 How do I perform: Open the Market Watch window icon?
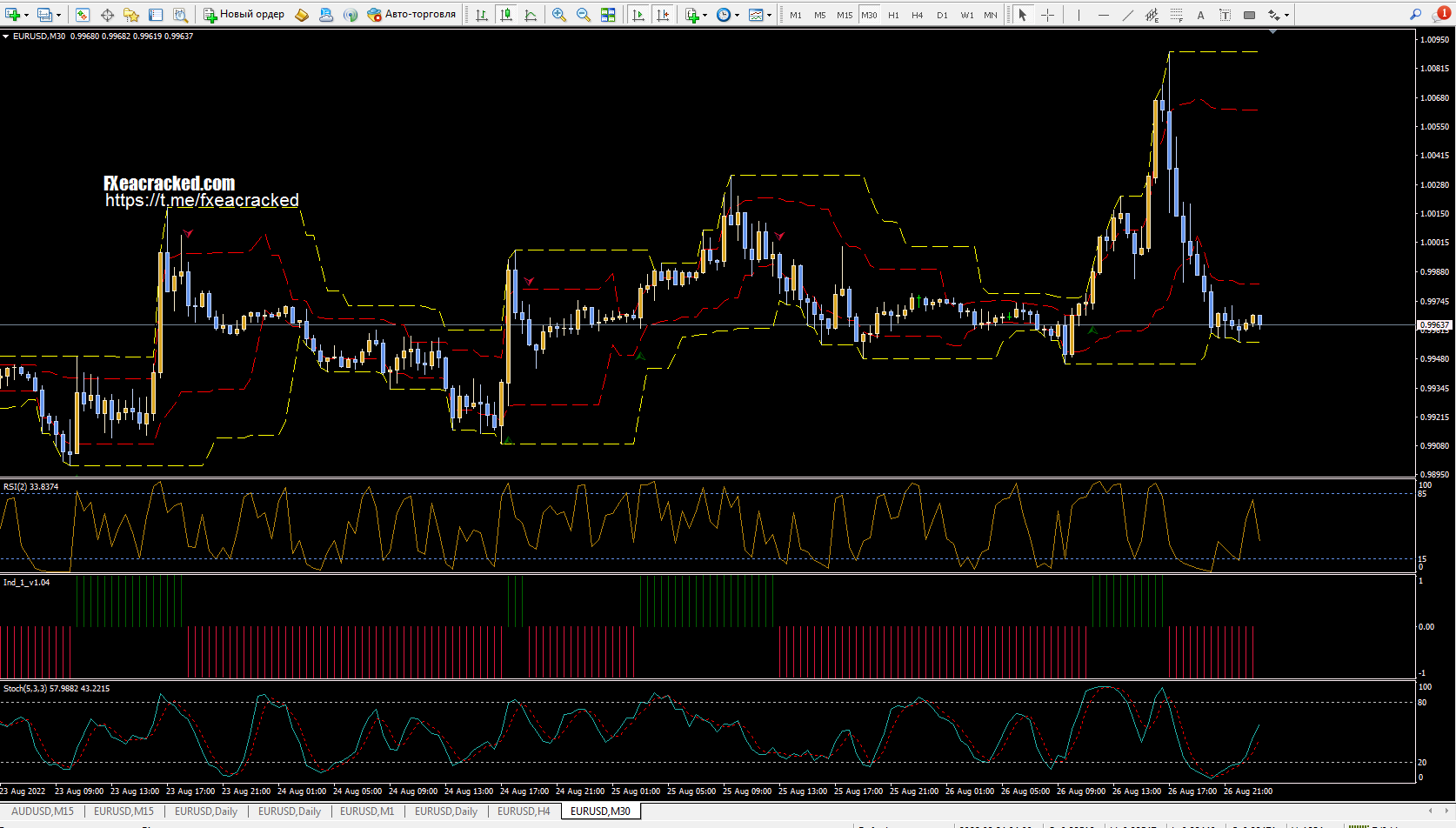83,15
